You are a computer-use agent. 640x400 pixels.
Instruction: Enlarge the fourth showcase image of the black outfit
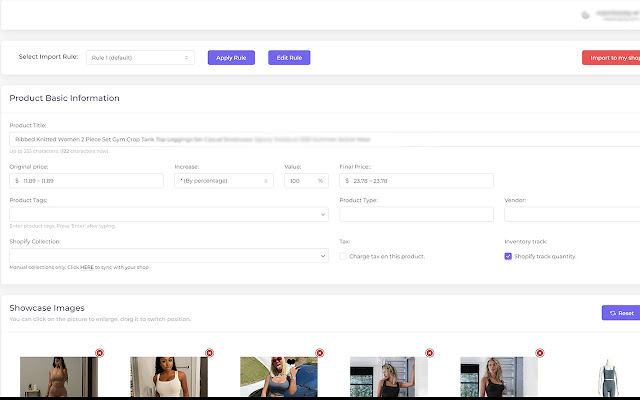389,377
